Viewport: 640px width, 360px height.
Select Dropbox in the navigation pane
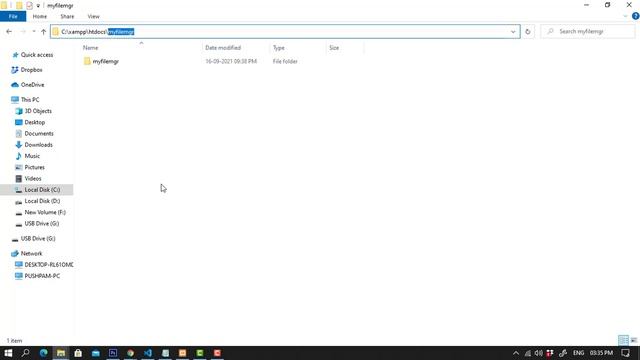pyautogui.click(x=31, y=70)
